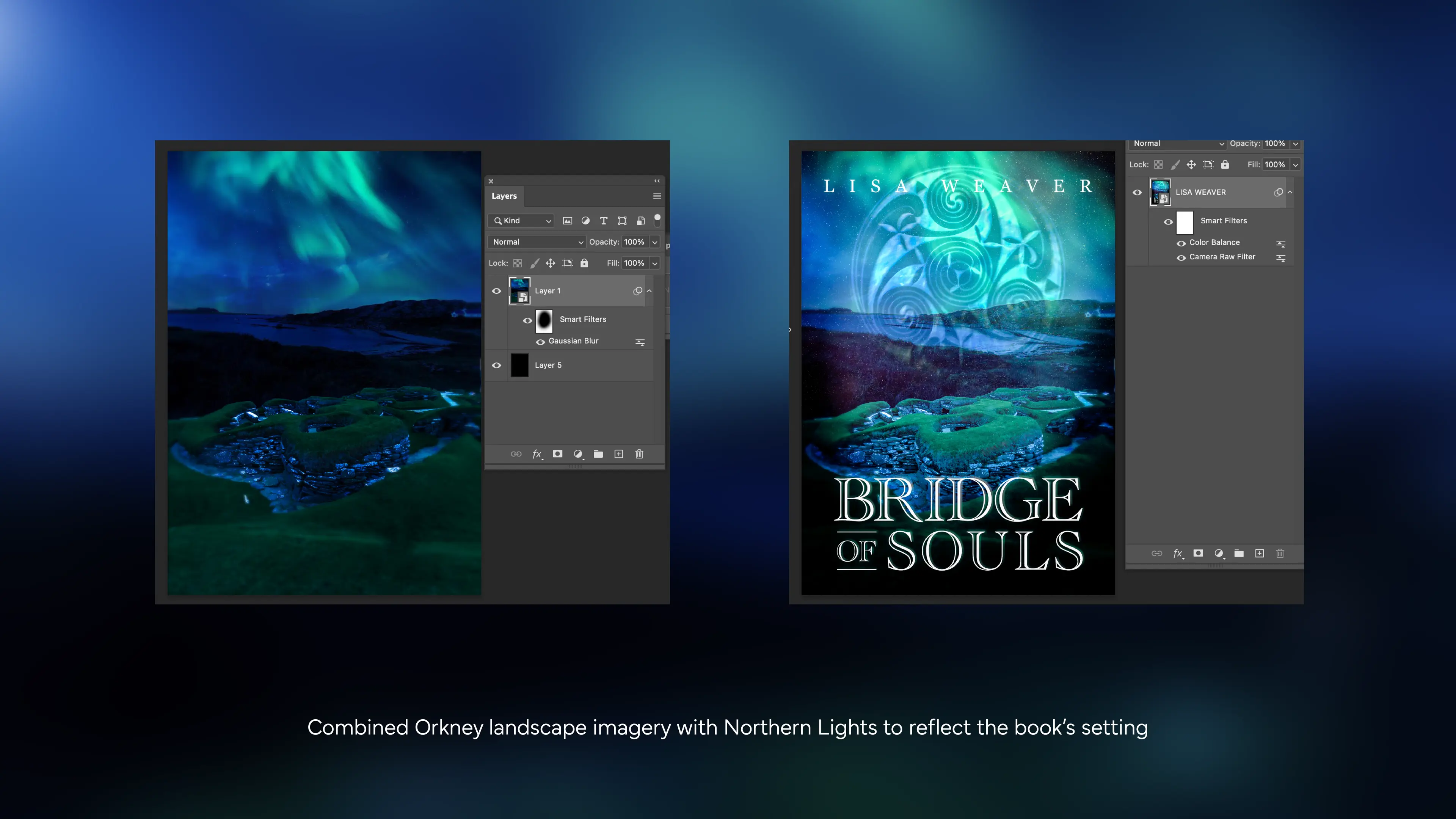Lock image pixels brush icon in left panel

(x=535, y=264)
